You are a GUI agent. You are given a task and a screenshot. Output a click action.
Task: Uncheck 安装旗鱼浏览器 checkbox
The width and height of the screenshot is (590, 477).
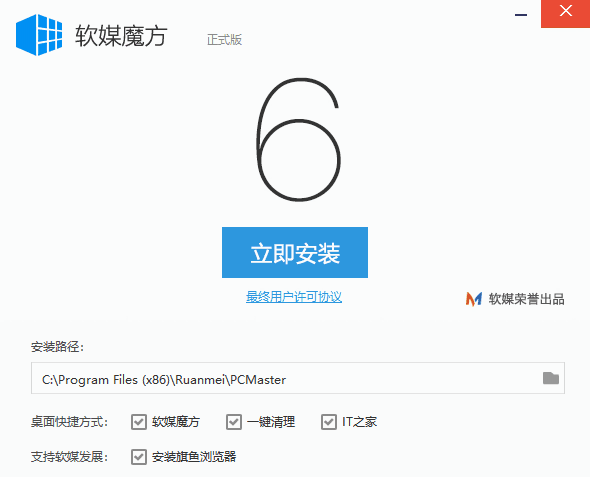(139, 457)
